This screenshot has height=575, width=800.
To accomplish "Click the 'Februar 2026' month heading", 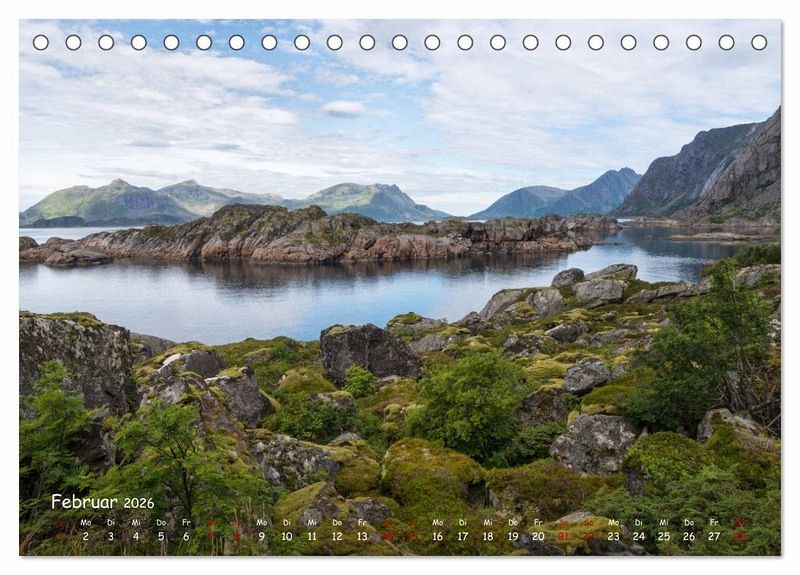I will pos(103,502).
